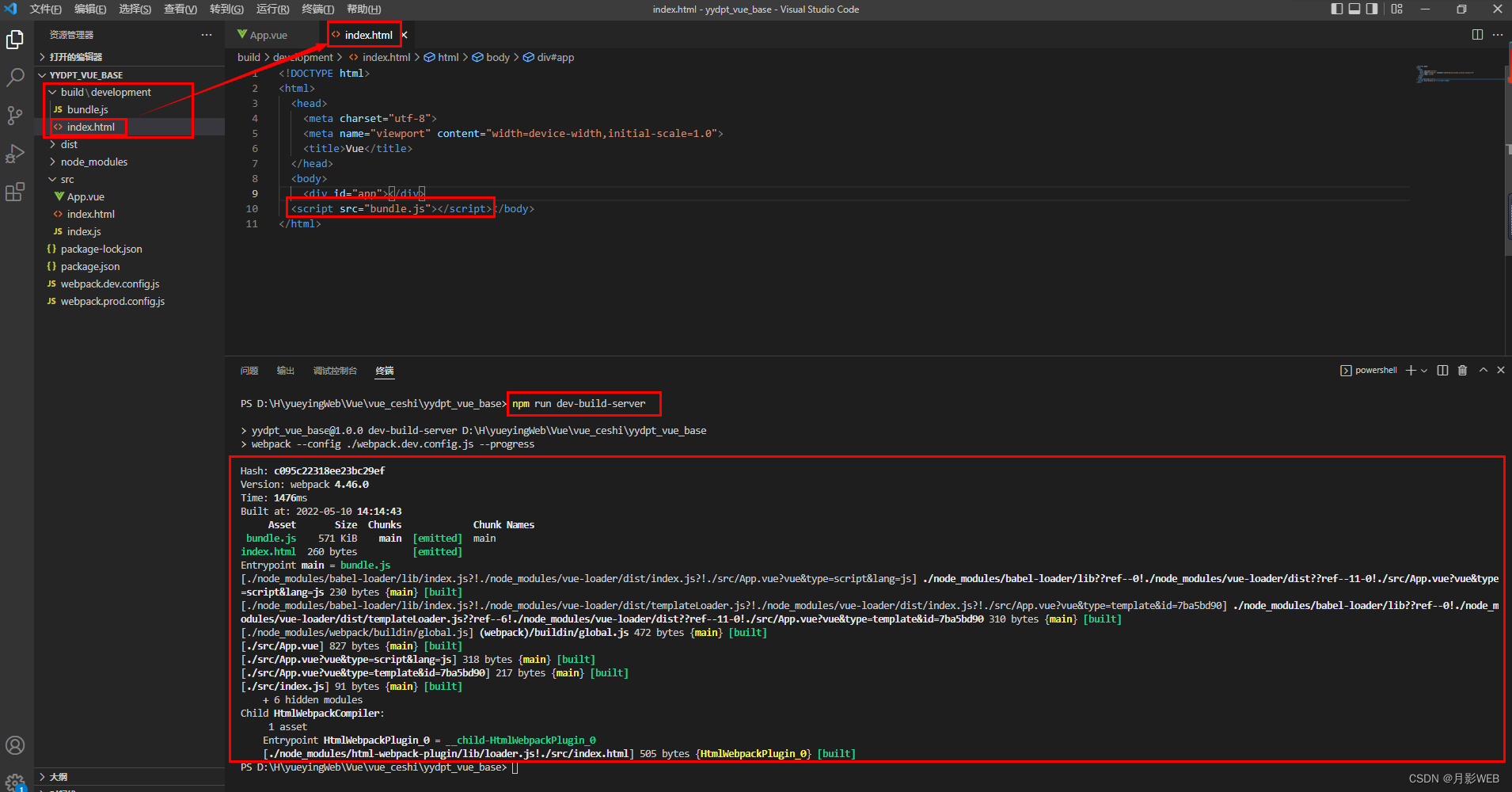This screenshot has height=792, width=1512.
Task: Open the 转到(G) menu
Action: coord(226,9)
